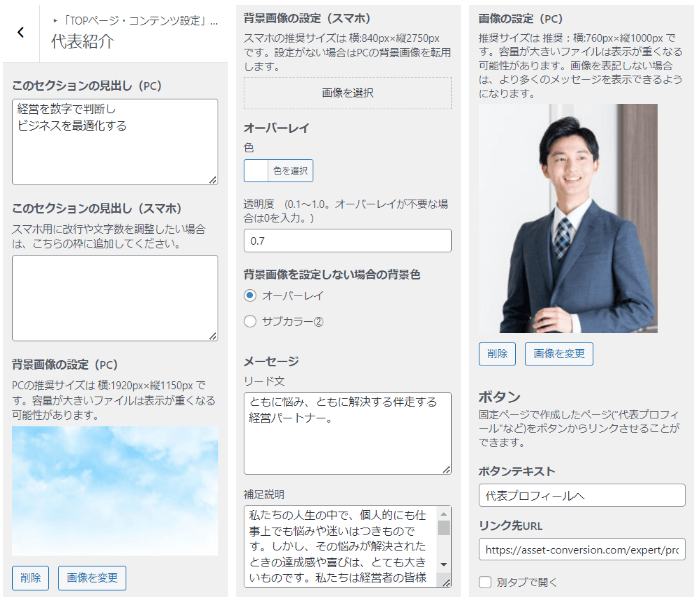Grab the resize handle of the スマホ heading textarea

tap(213, 336)
